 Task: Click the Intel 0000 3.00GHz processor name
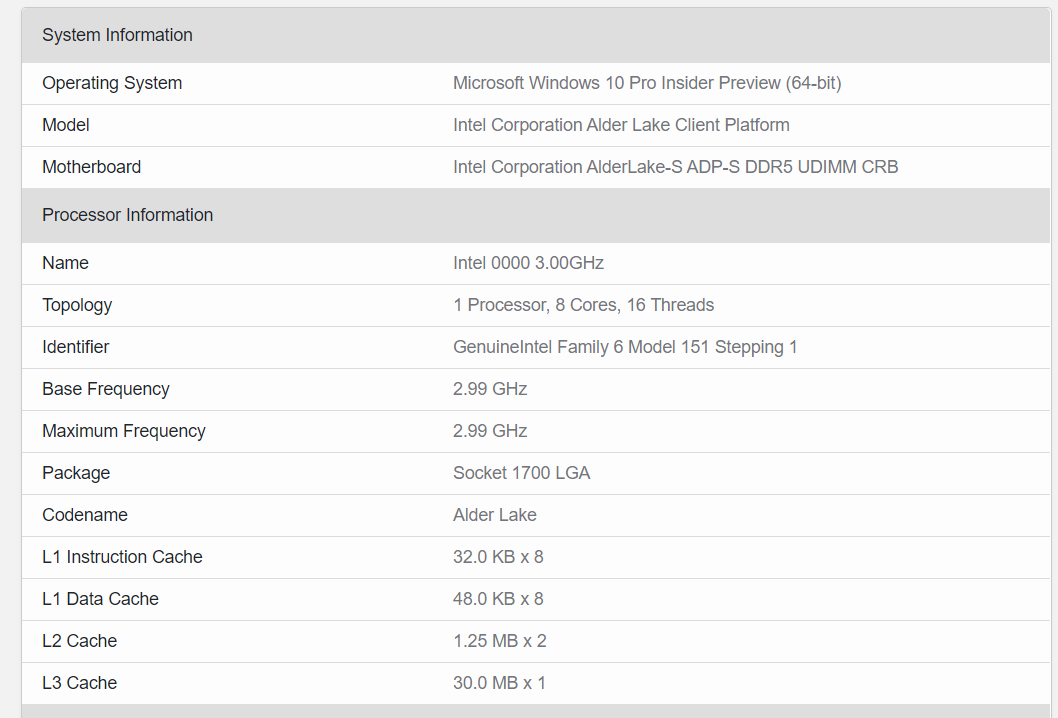click(528, 263)
